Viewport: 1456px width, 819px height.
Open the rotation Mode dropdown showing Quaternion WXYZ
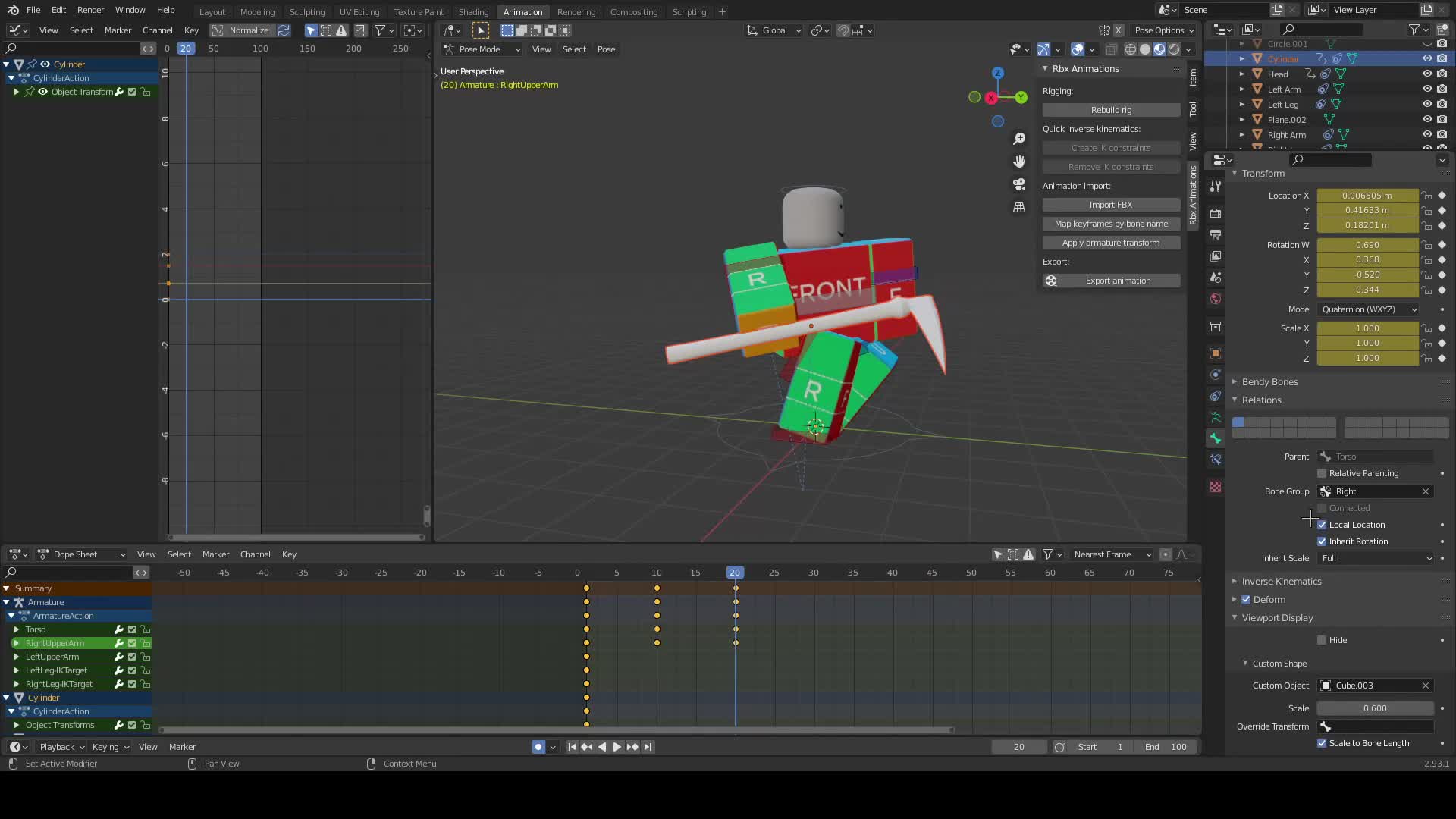pos(1367,309)
